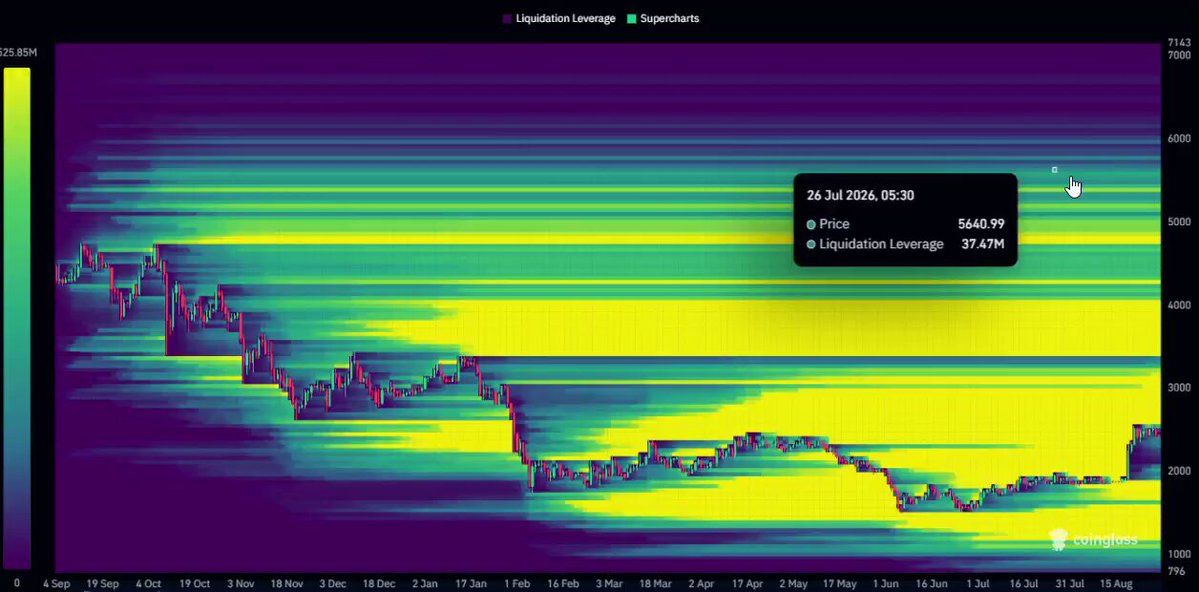Select the 2 May date axis label
This screenshot has height=592, width=1199.
click(x=793, y=584)
